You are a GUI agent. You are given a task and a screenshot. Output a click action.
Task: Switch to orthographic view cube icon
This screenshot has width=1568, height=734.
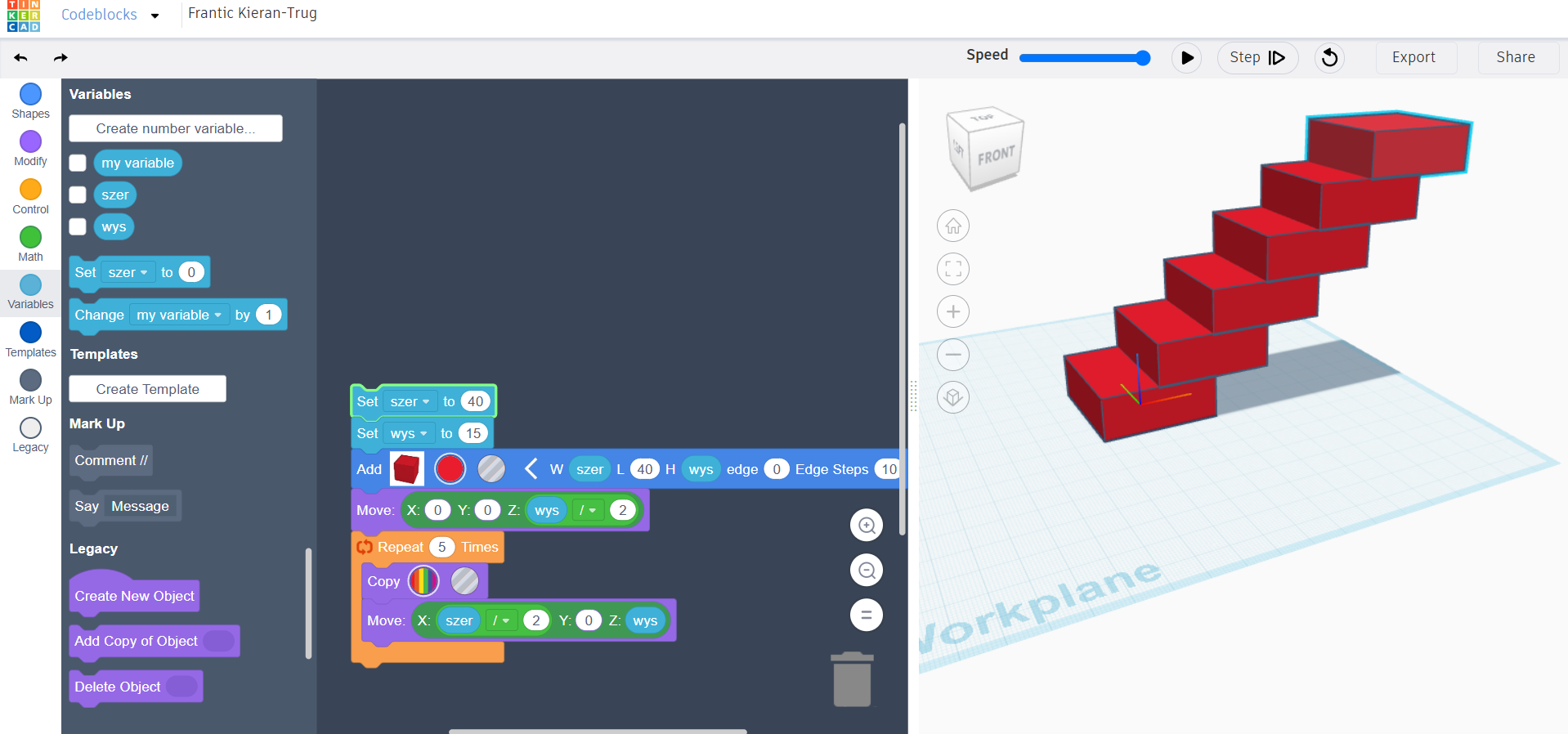coord(953,397)
